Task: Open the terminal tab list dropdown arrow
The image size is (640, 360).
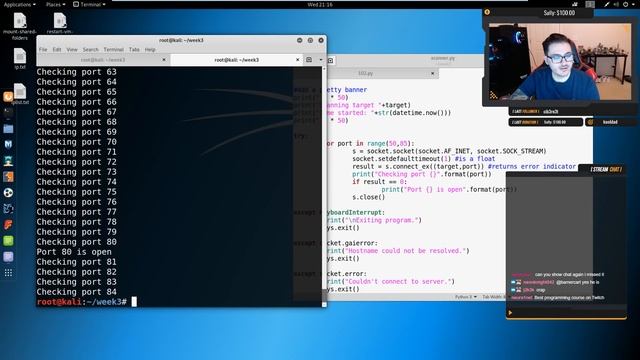Action: [x=321, y=60]
